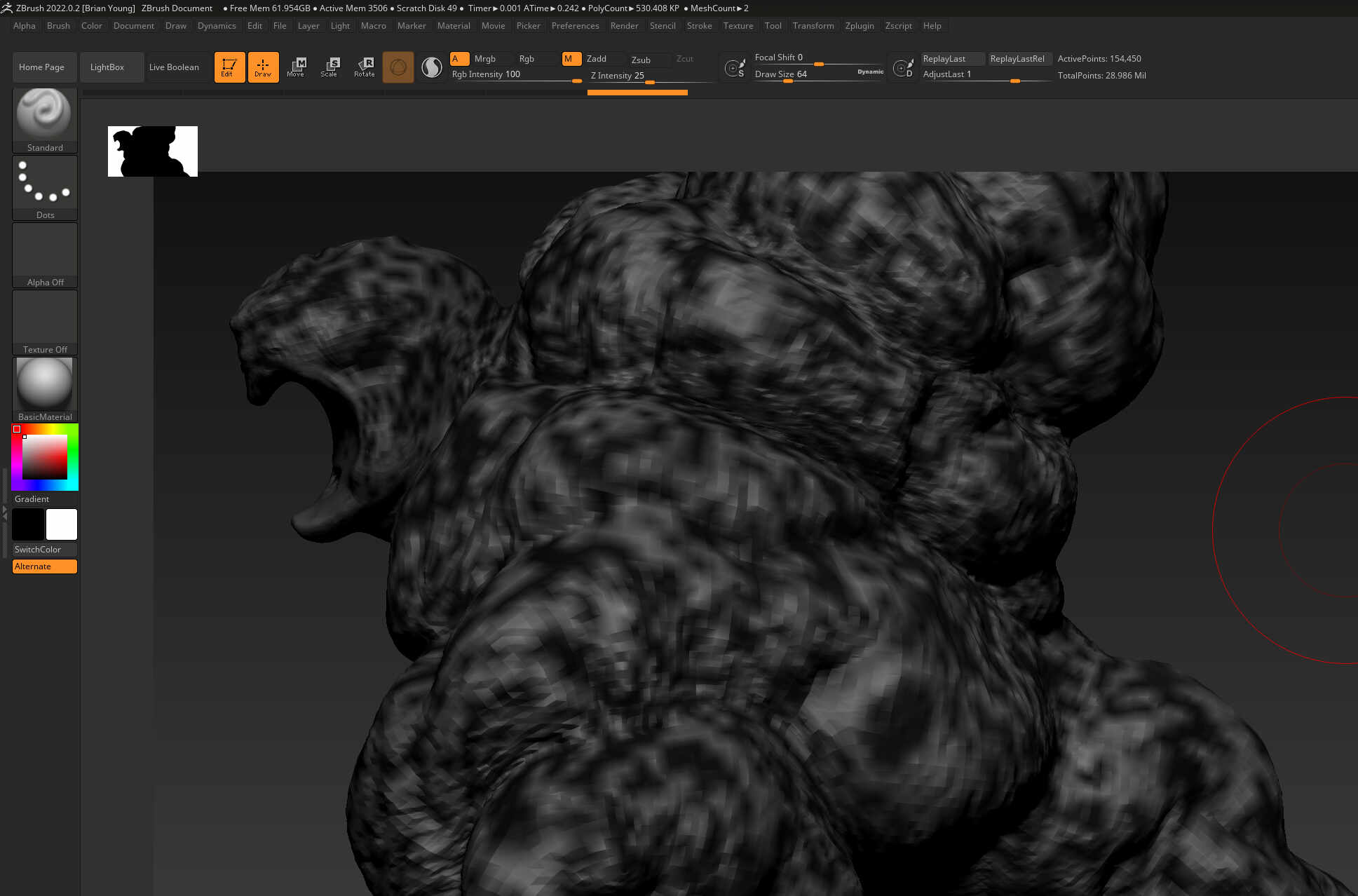The width and height of the screenshot is (1358, 896).
Task: Open the BasicMaterial sphere picker
Action: click(44, 383)
